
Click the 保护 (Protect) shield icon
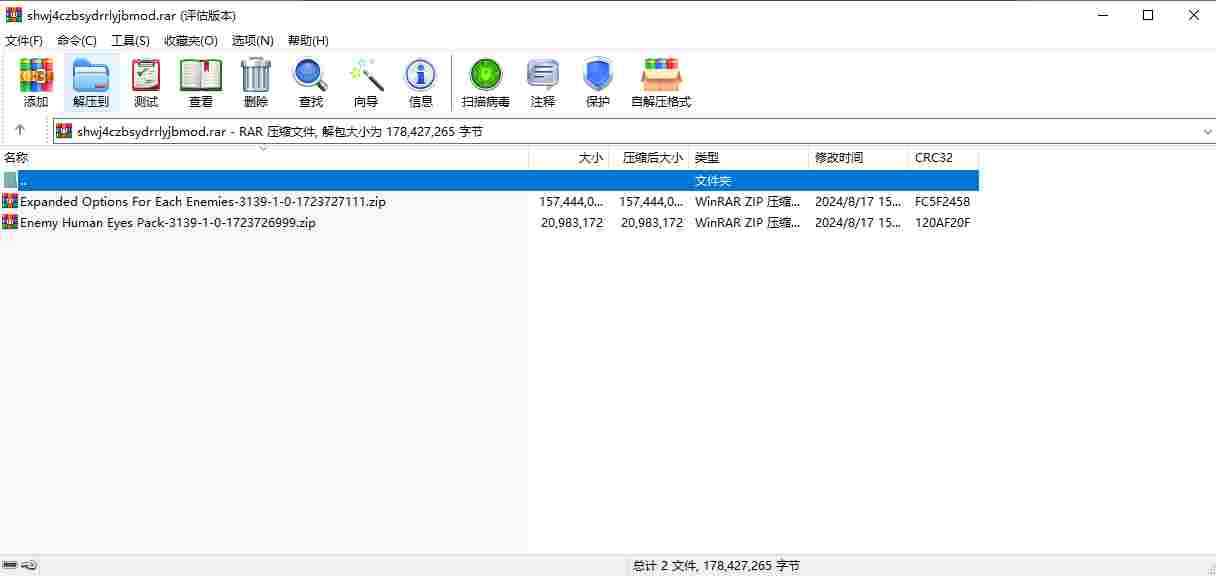pos(598,82)
